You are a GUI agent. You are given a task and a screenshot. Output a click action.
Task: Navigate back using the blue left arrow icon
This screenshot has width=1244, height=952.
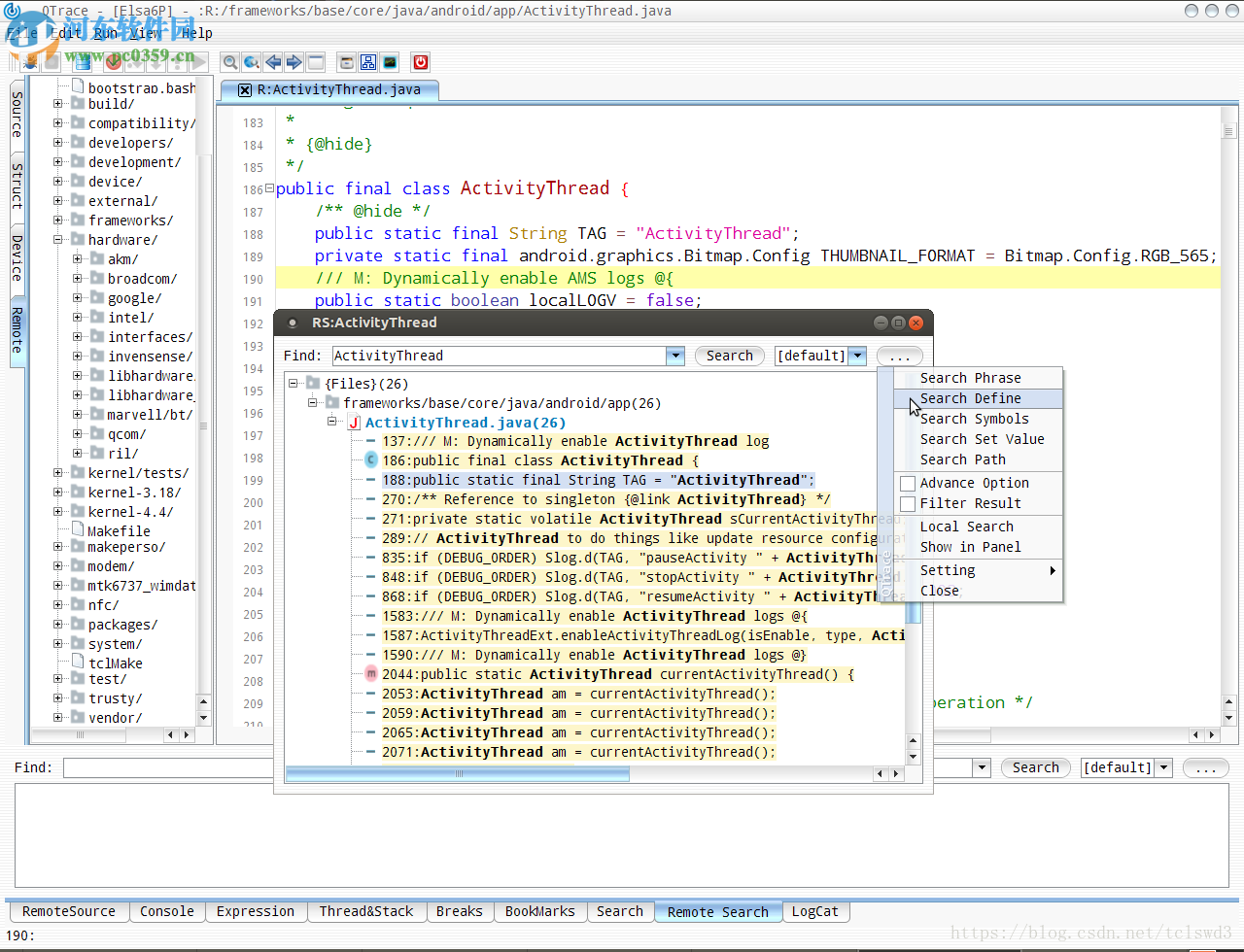tap(272, 62)
